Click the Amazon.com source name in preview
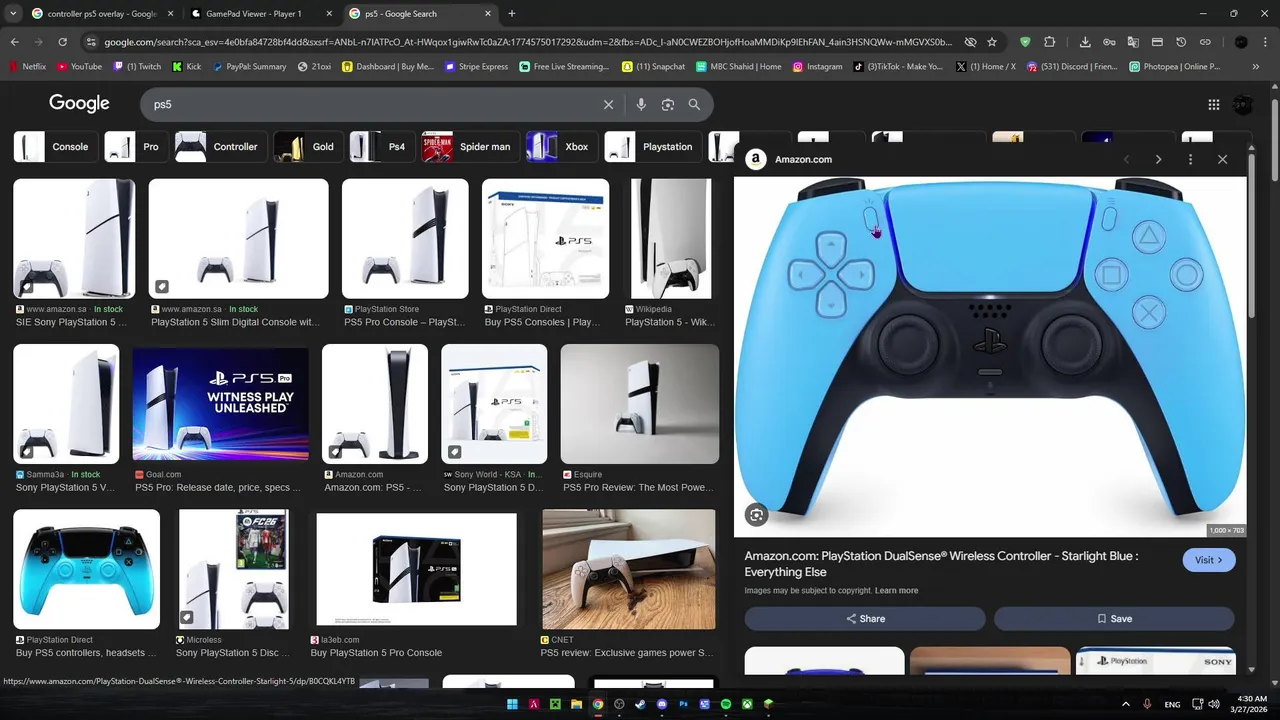The image size is (1280, 720). [x=803, y=159]
